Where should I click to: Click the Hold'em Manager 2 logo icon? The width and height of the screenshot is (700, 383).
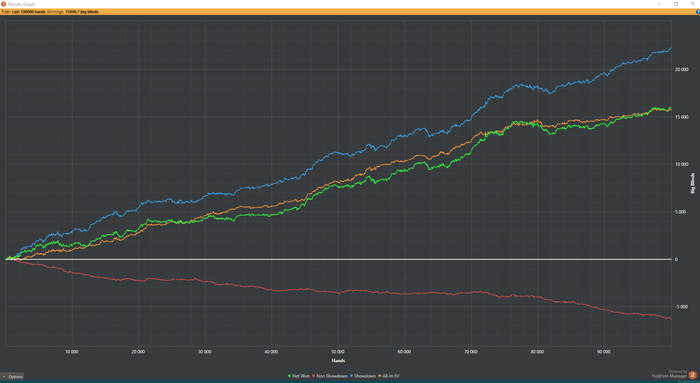pyautogui.click(x=692, y=375)
